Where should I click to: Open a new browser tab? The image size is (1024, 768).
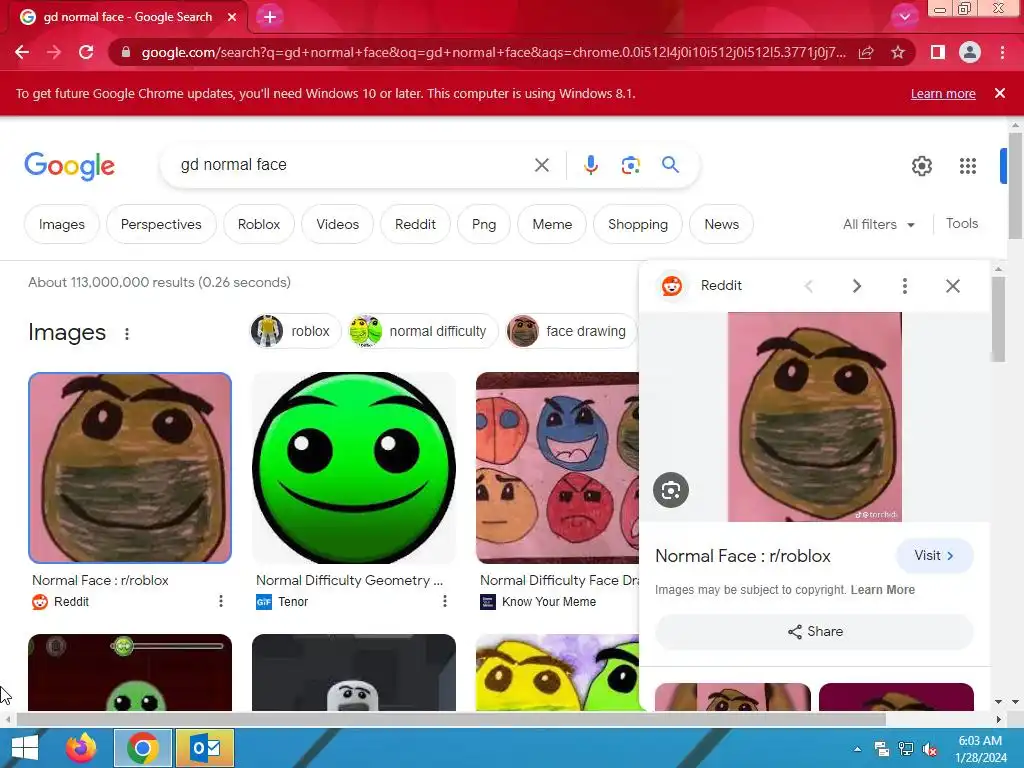coord(270,17)
